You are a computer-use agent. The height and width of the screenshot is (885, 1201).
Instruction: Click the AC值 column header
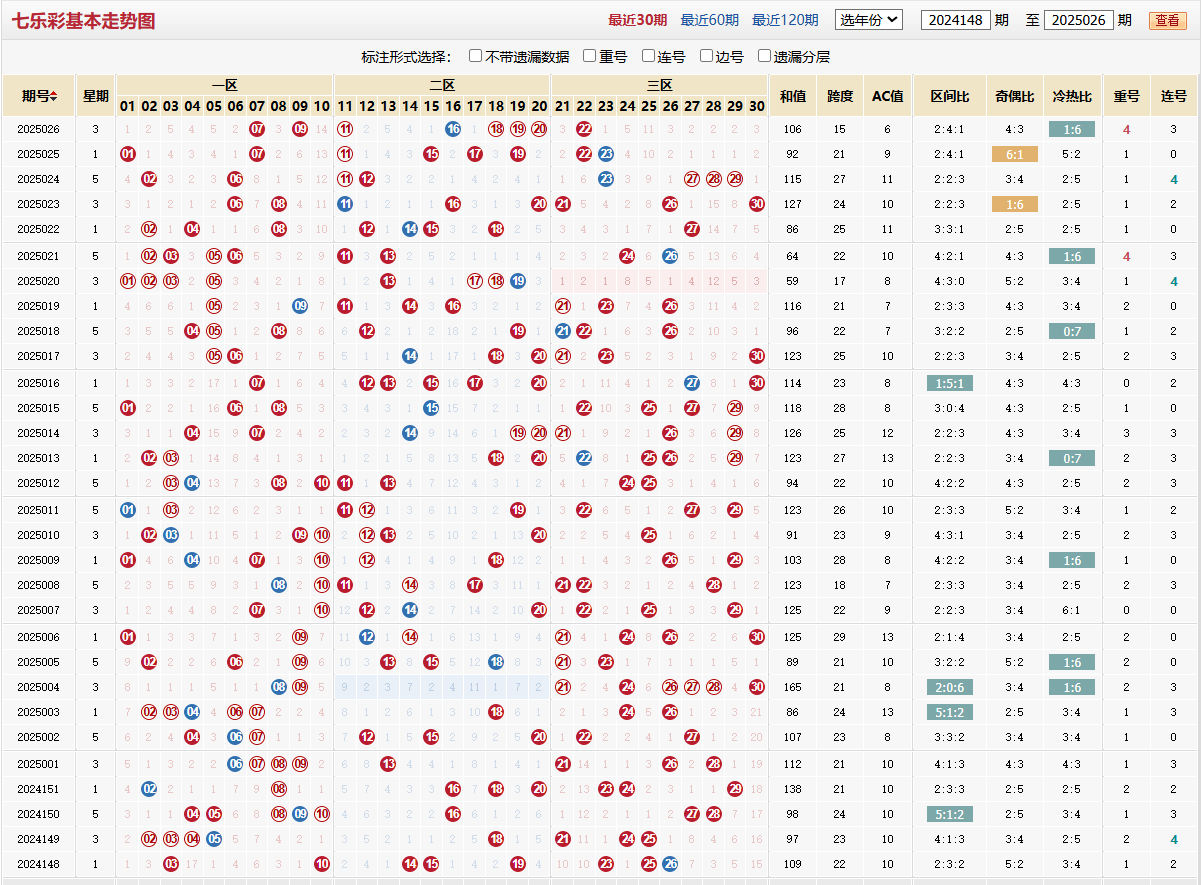point(887,96)
